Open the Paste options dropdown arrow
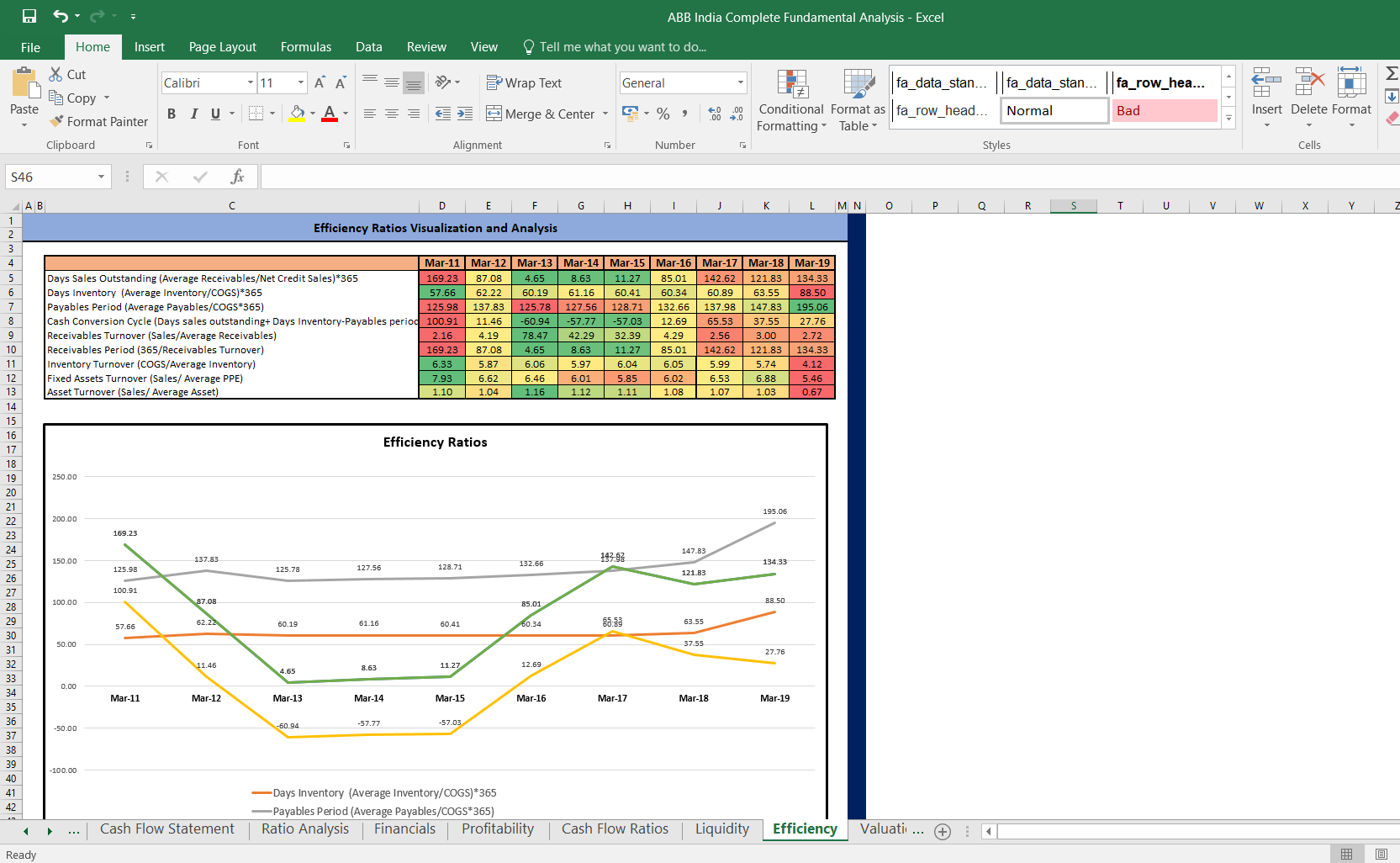The height and width of the screenshot is (863, 1400). 24,124
